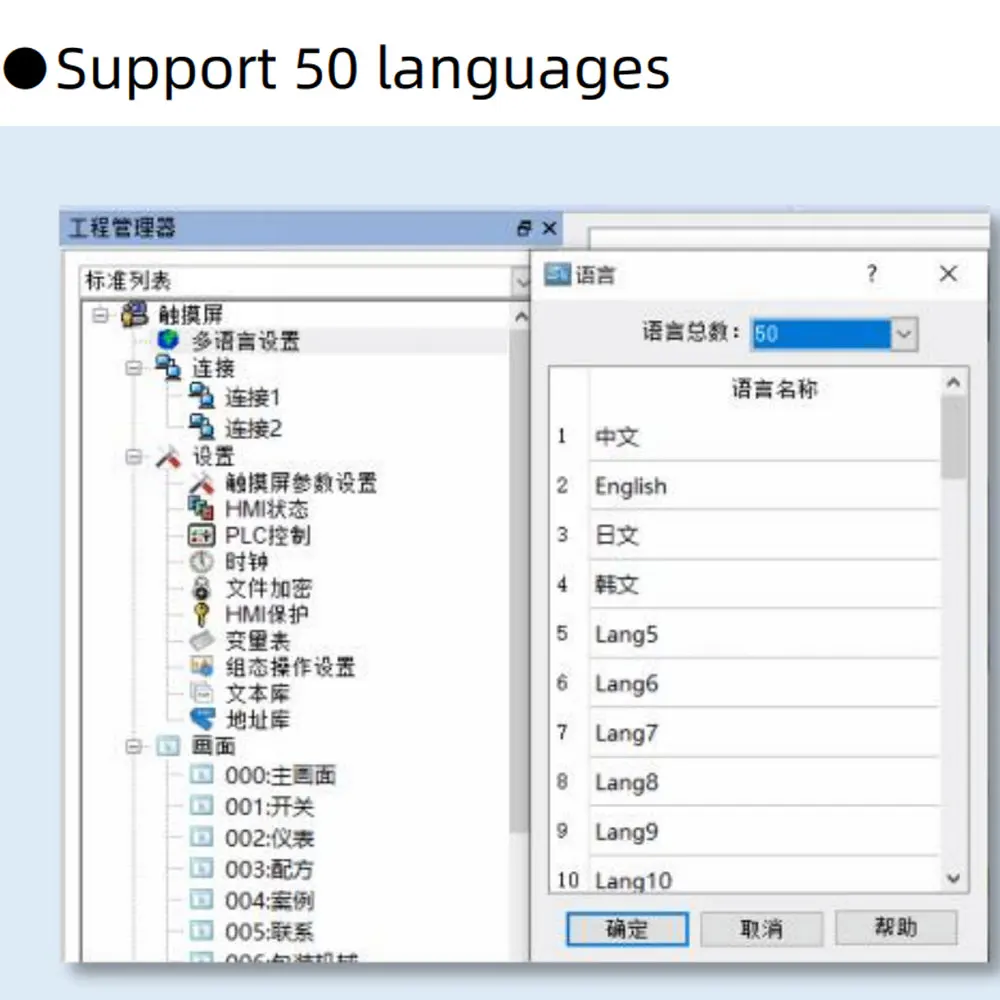Viewport: 1000px width, 1000px height.
Task: Click the 帮助 button
Action: 895,927
